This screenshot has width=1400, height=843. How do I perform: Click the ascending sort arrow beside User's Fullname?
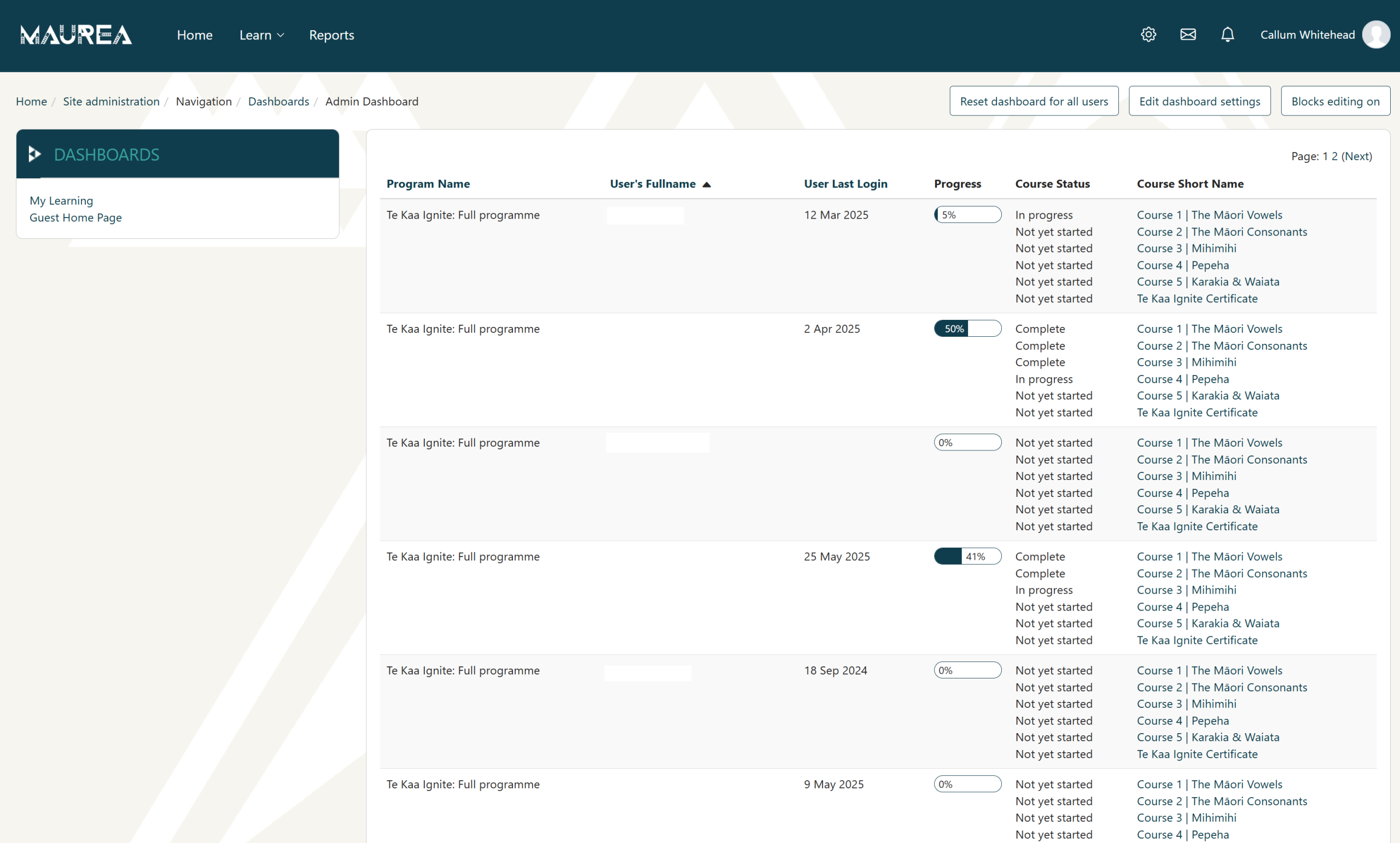click(706, 184)
